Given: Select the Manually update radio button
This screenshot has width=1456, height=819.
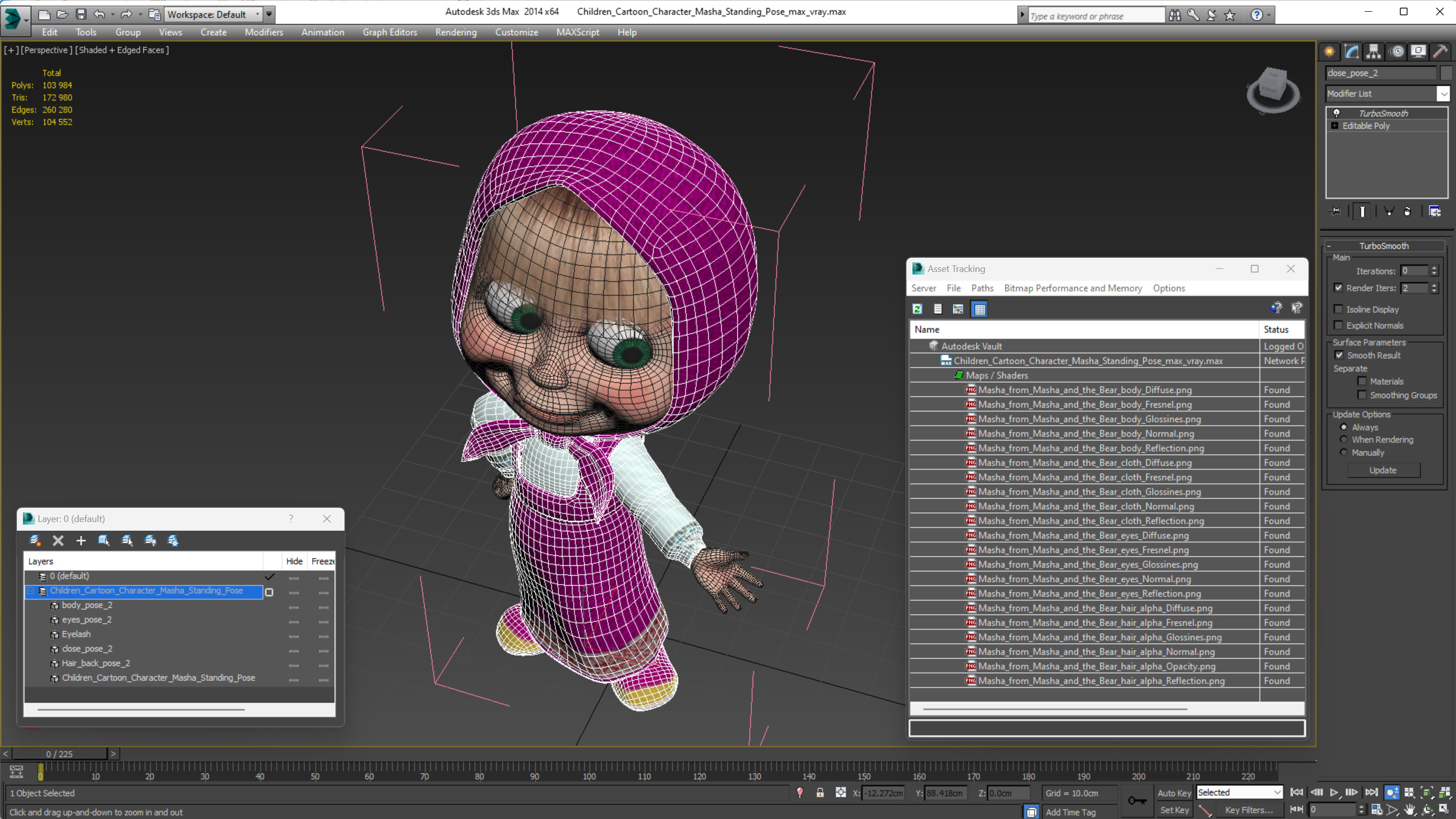Looking at the screenshot, I should [x=1344, y=452].
